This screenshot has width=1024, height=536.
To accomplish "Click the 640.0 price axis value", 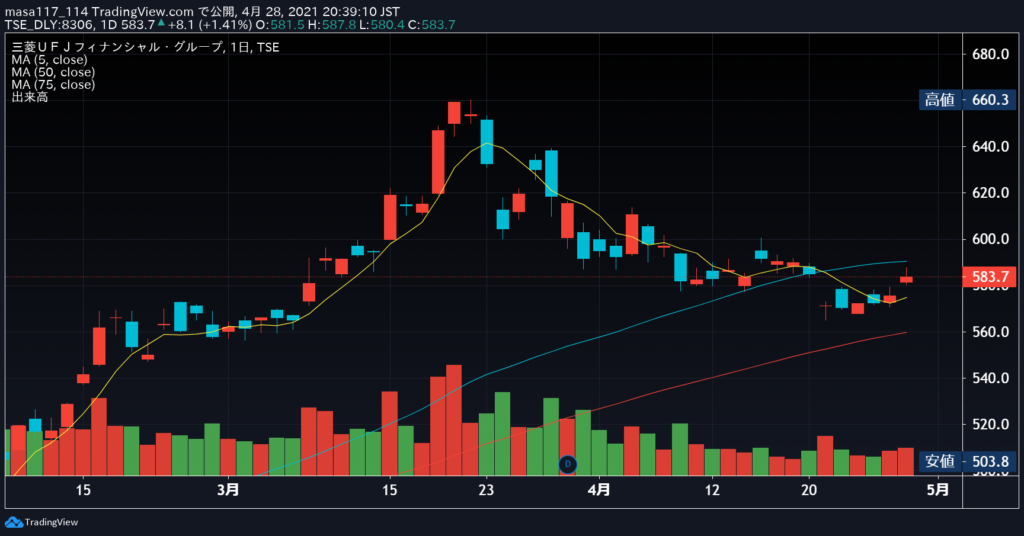I will click(991, 146).
